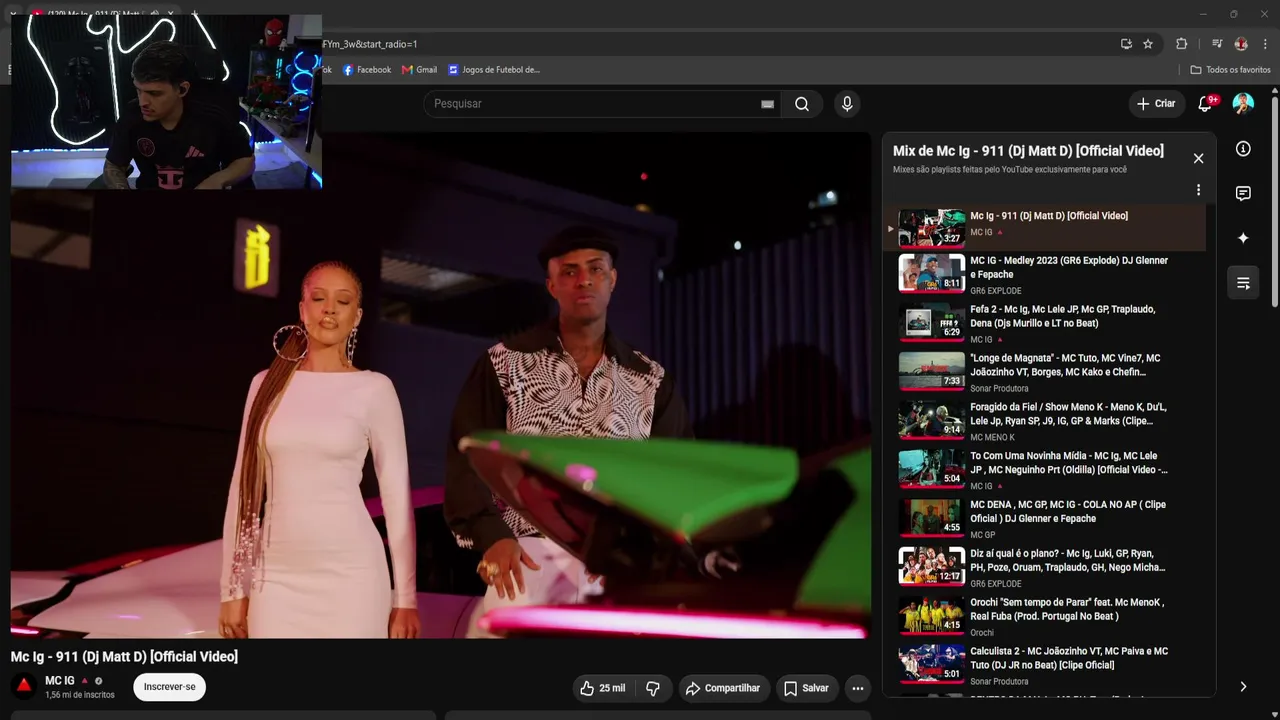
Task: Play To Com Uma Novinha Mídia thumbnail
Action: (931, 469)
